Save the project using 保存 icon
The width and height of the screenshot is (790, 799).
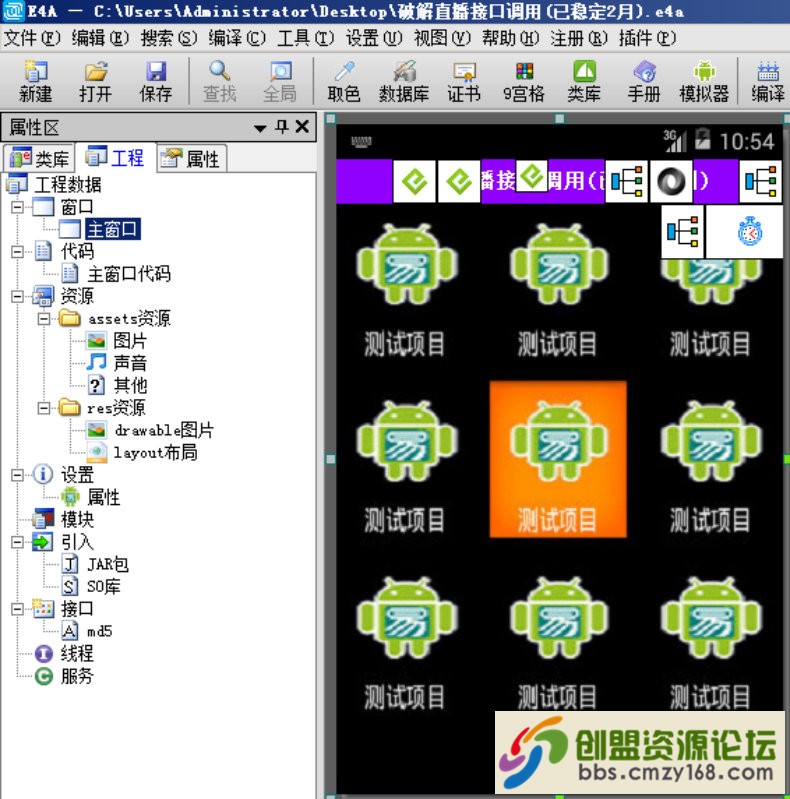[x=155, y=82]
